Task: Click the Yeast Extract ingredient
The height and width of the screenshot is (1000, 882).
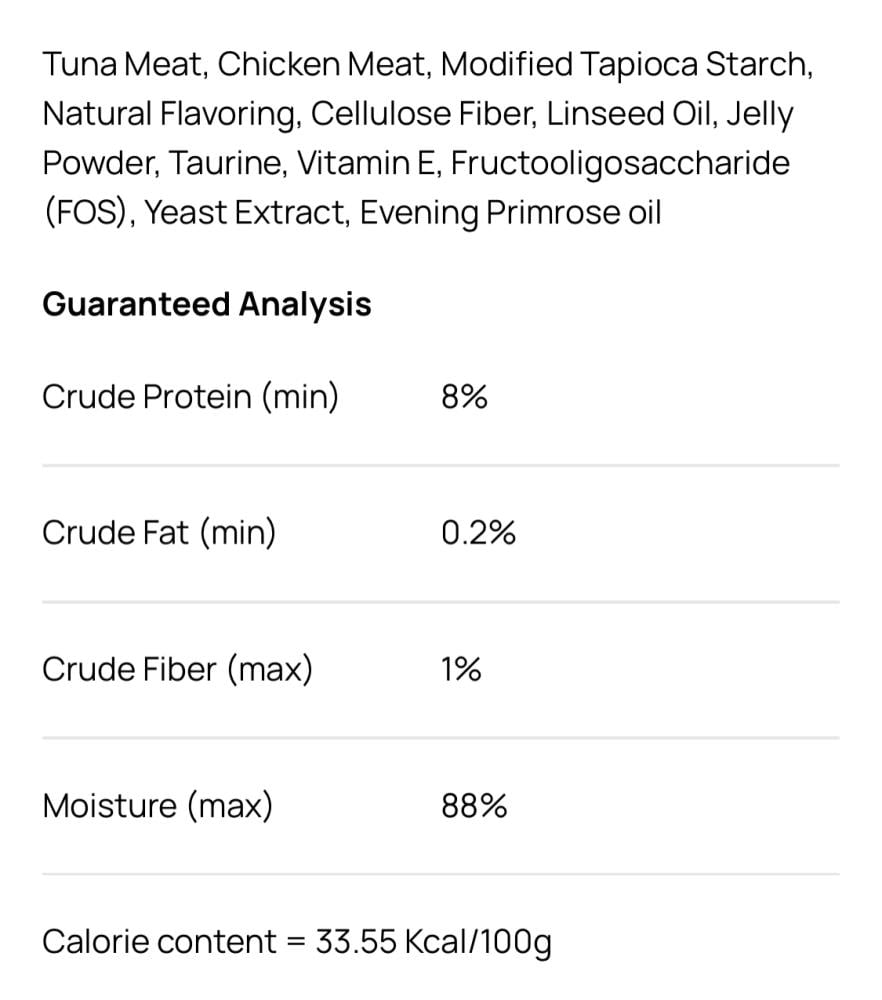Action: 246,213
